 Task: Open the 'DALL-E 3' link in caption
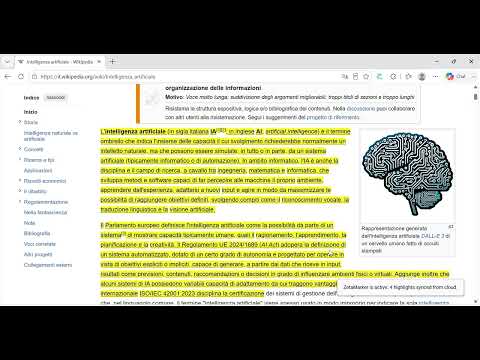tap(433, 236)
